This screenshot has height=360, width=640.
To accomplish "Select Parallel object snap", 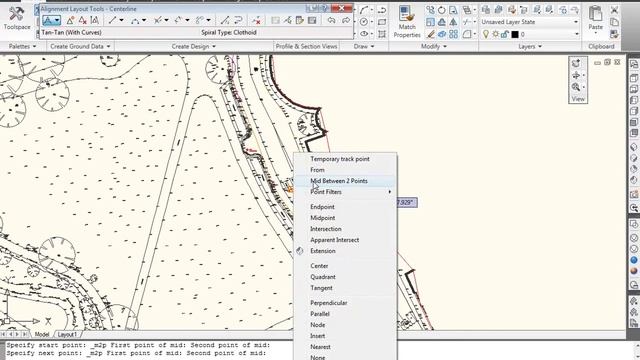I will (345, 314).
